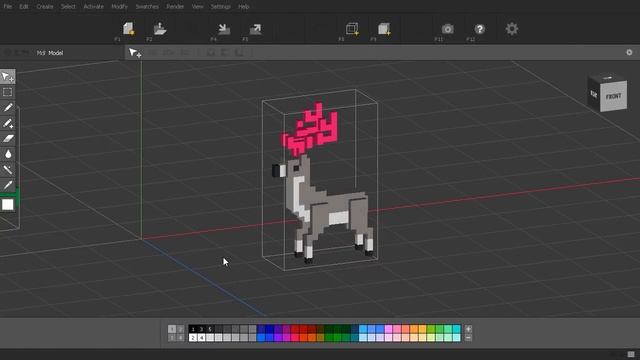This screenshot has height=360, width=640.
Task: Select the black swatch numbered 1
Action: click(193, 329)
